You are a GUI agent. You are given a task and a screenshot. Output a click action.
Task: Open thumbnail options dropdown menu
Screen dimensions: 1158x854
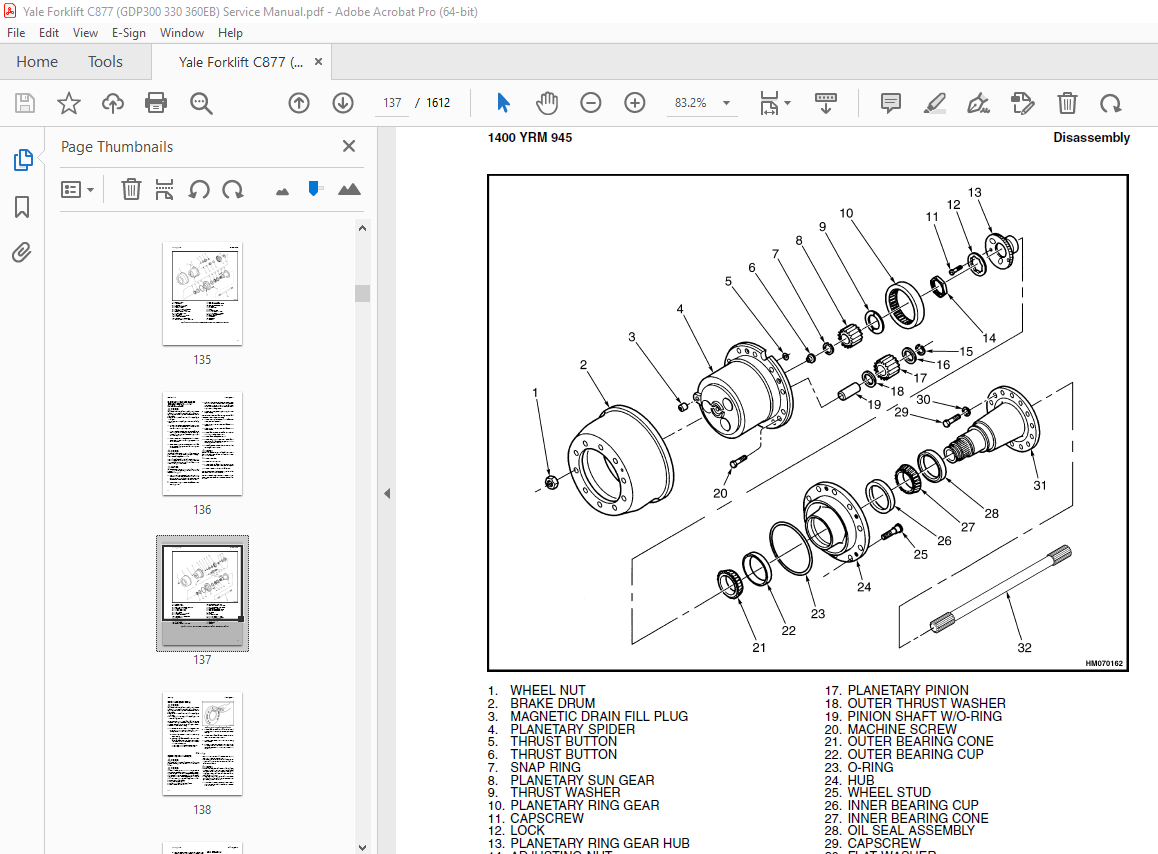tap(78, 190)
